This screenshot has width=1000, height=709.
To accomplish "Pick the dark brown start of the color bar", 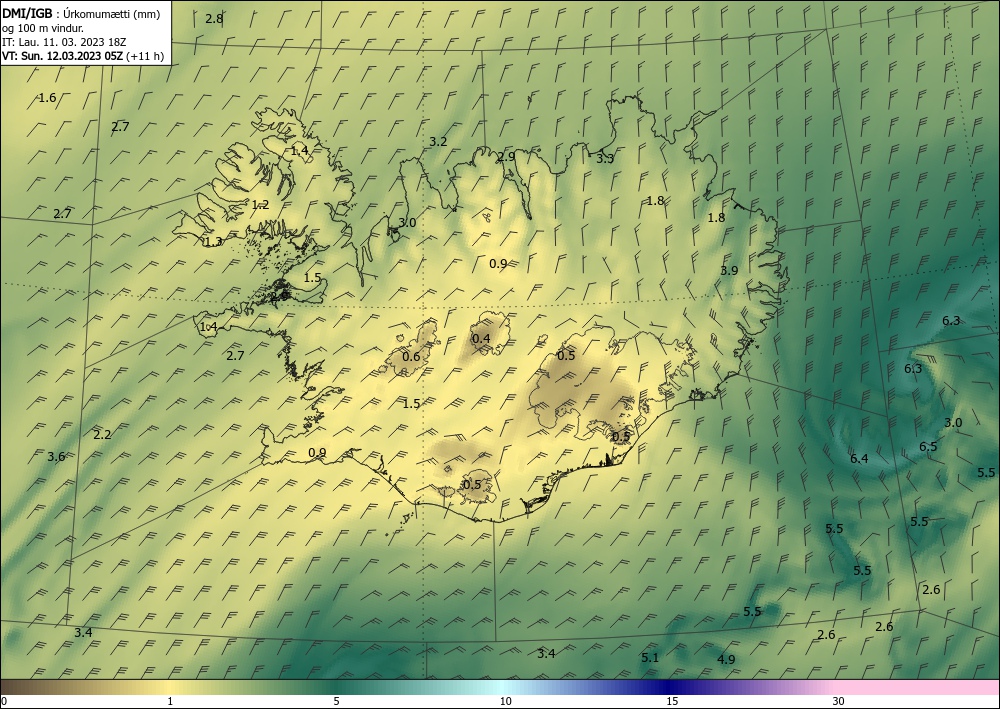I will point(13,687).
